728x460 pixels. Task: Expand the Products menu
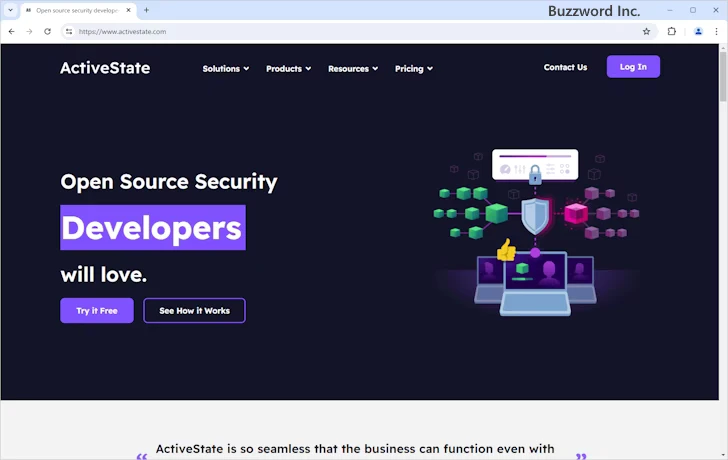click(288, 69)
